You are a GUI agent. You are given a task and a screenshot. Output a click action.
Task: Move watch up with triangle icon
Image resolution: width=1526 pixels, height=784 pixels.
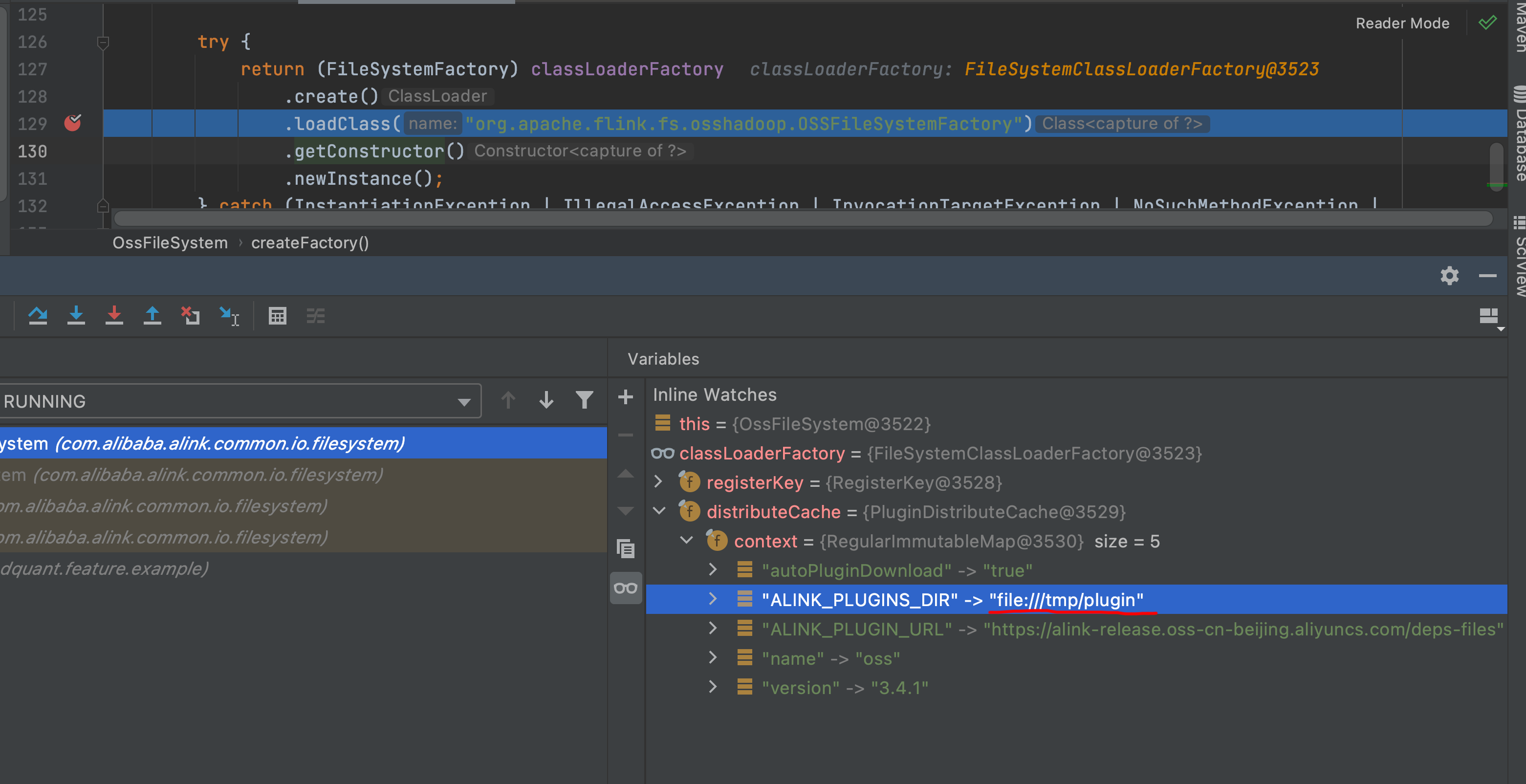pos(626,474)
